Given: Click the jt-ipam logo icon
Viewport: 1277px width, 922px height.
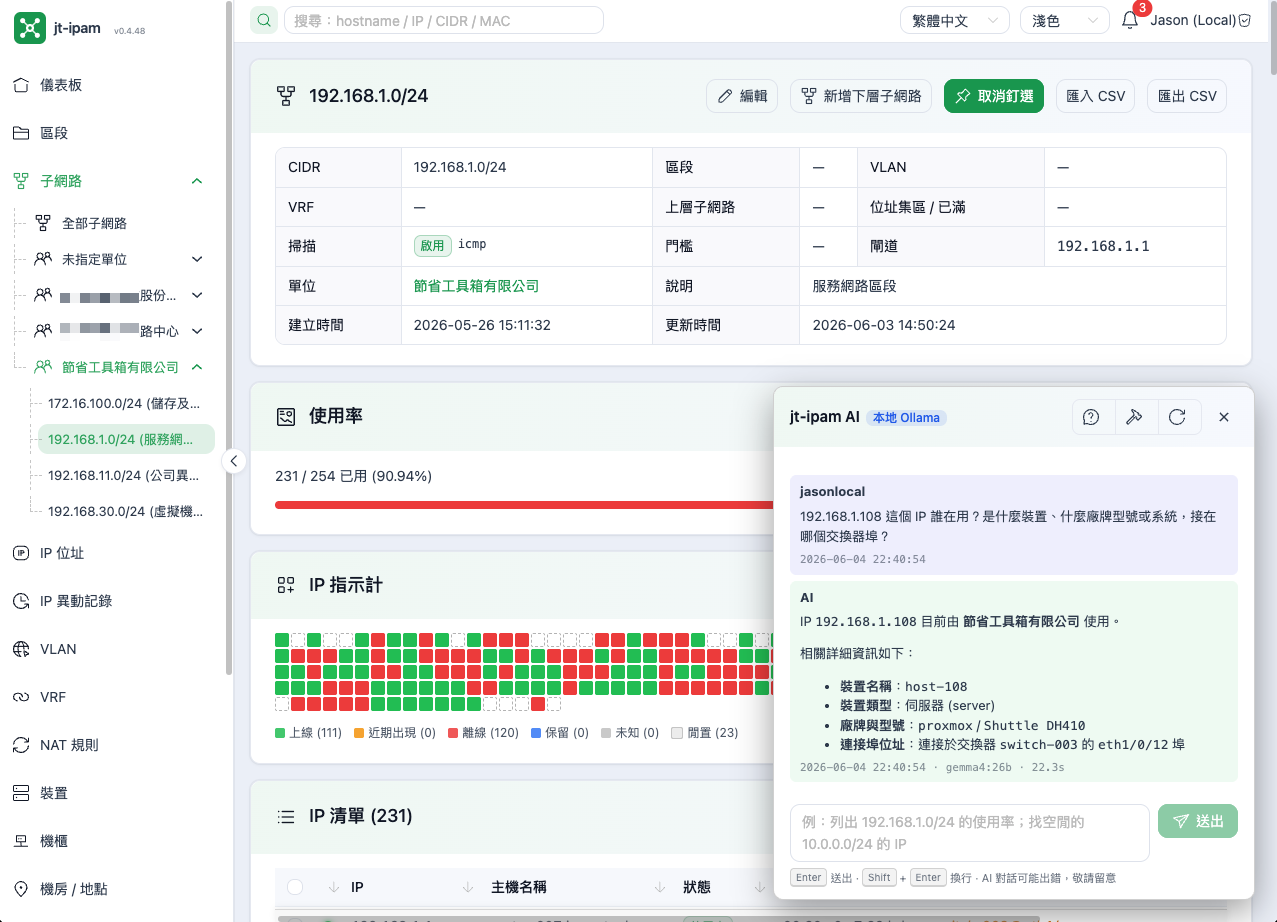Looking at the screenshot, I should (x=29, y=28).
